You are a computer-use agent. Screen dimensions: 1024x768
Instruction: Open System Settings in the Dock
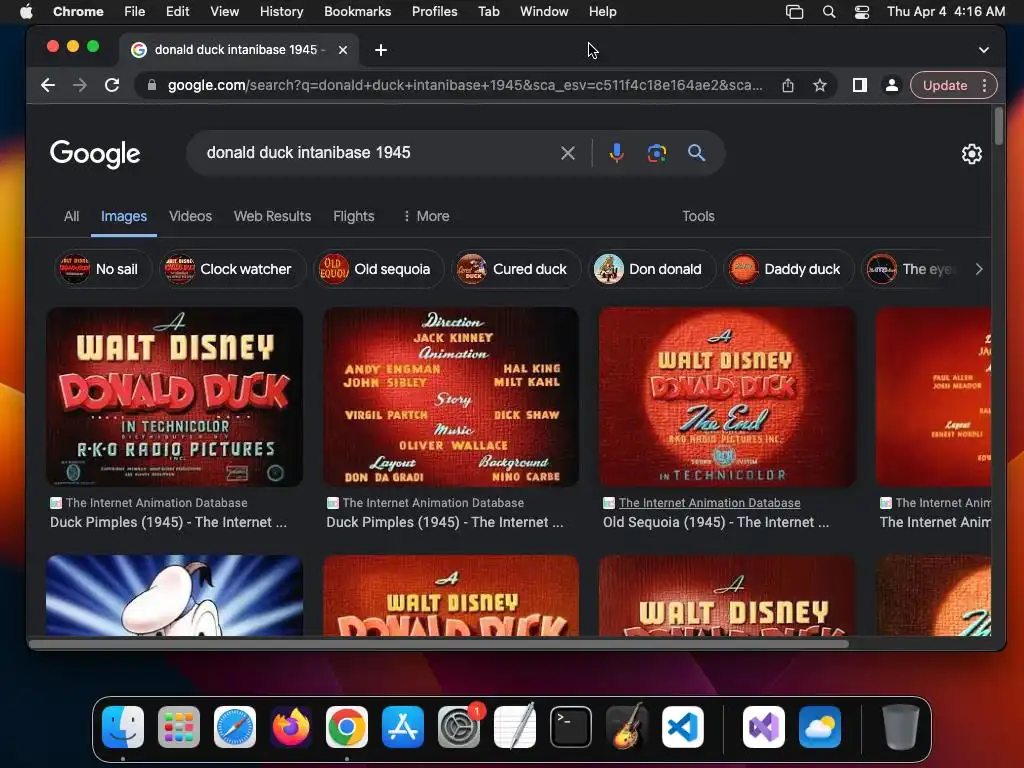tap(459, 727)
